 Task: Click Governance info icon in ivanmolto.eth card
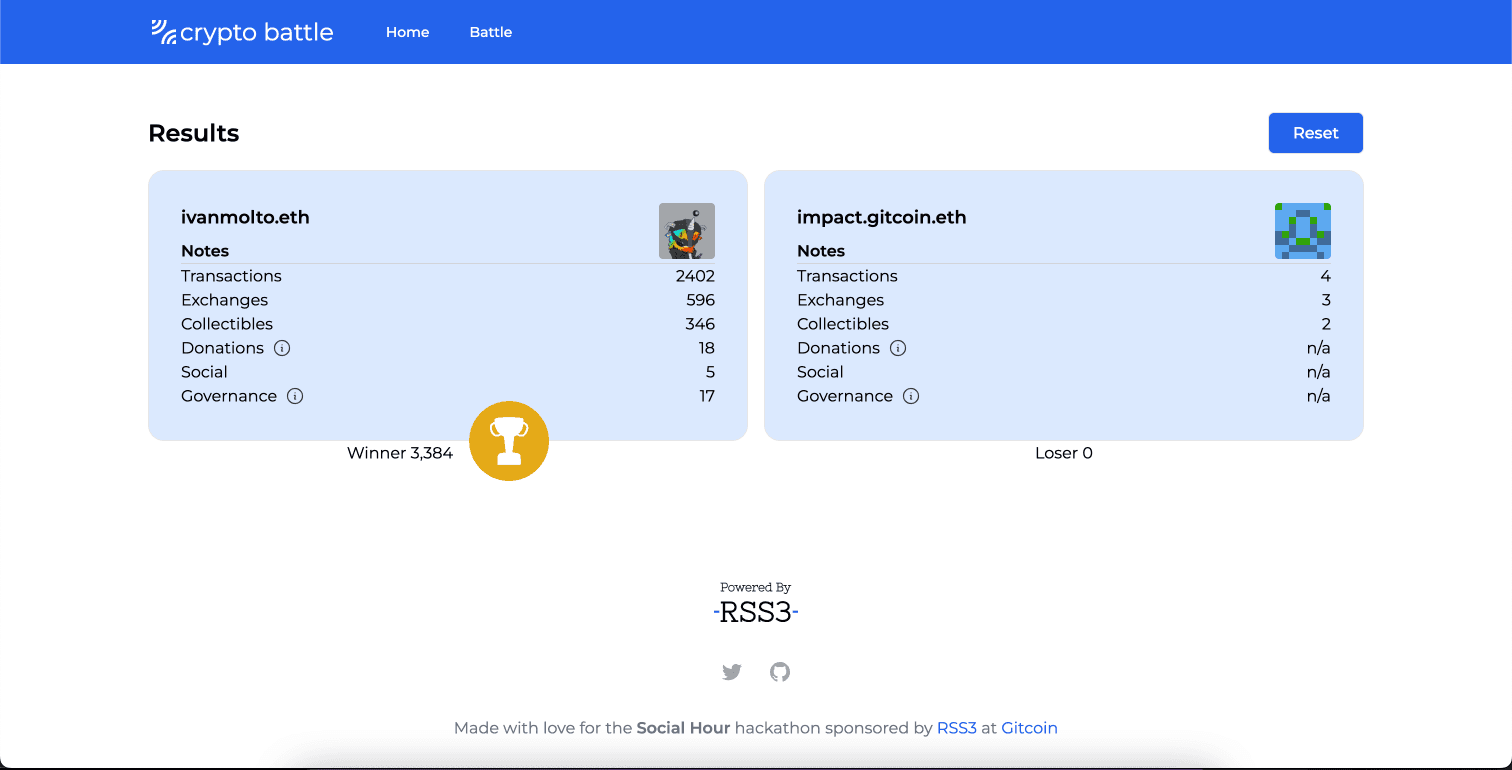(295, 396)
